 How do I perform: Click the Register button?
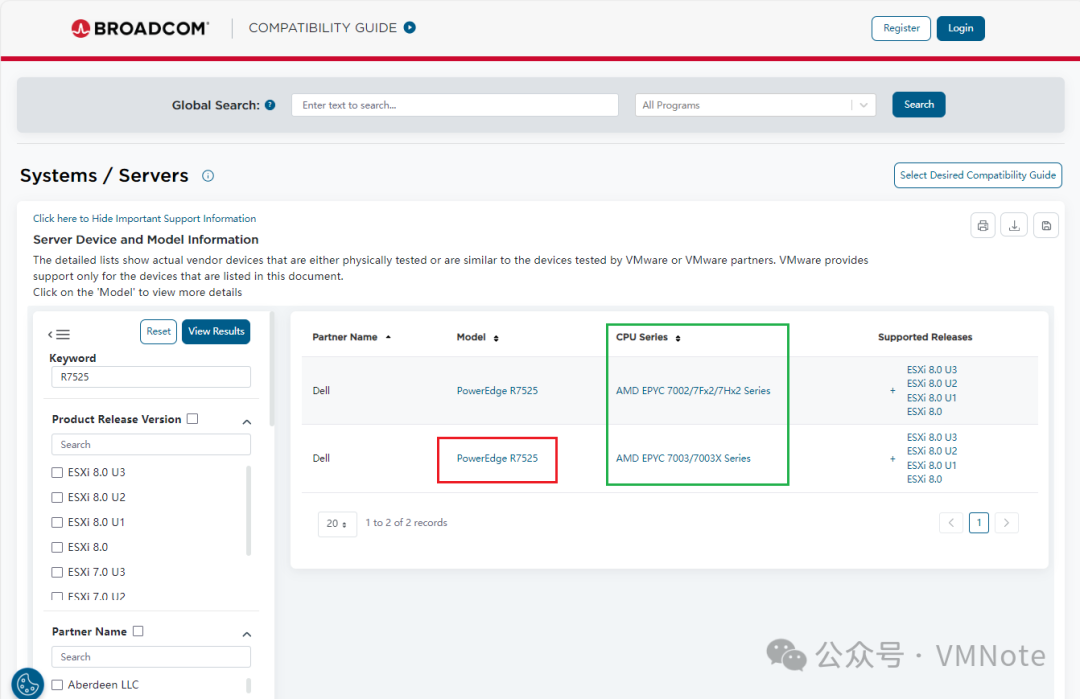[x=901, y=28]
